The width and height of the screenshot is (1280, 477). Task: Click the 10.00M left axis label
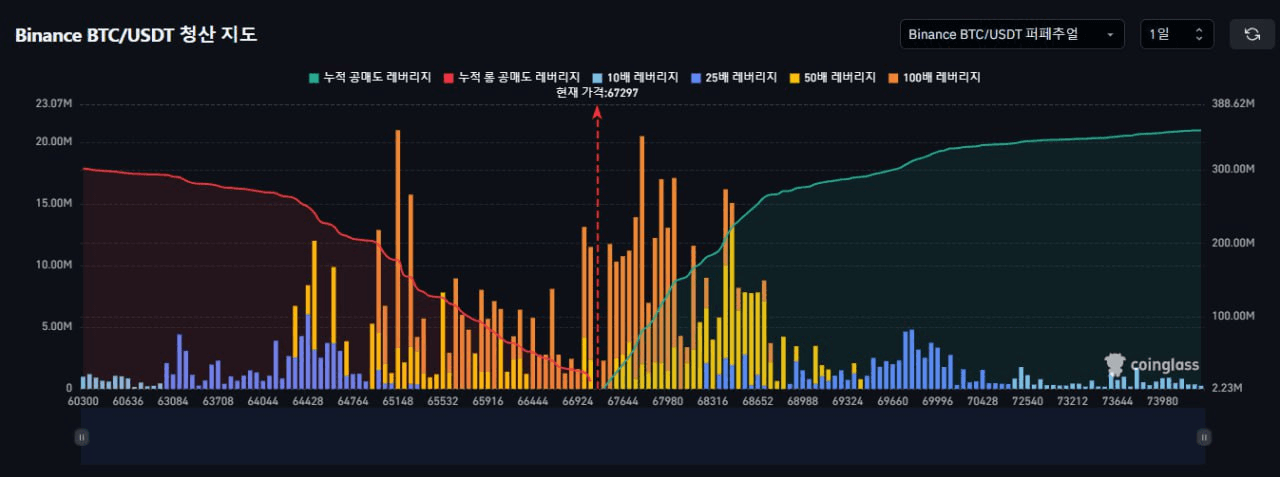pos(53,265)
